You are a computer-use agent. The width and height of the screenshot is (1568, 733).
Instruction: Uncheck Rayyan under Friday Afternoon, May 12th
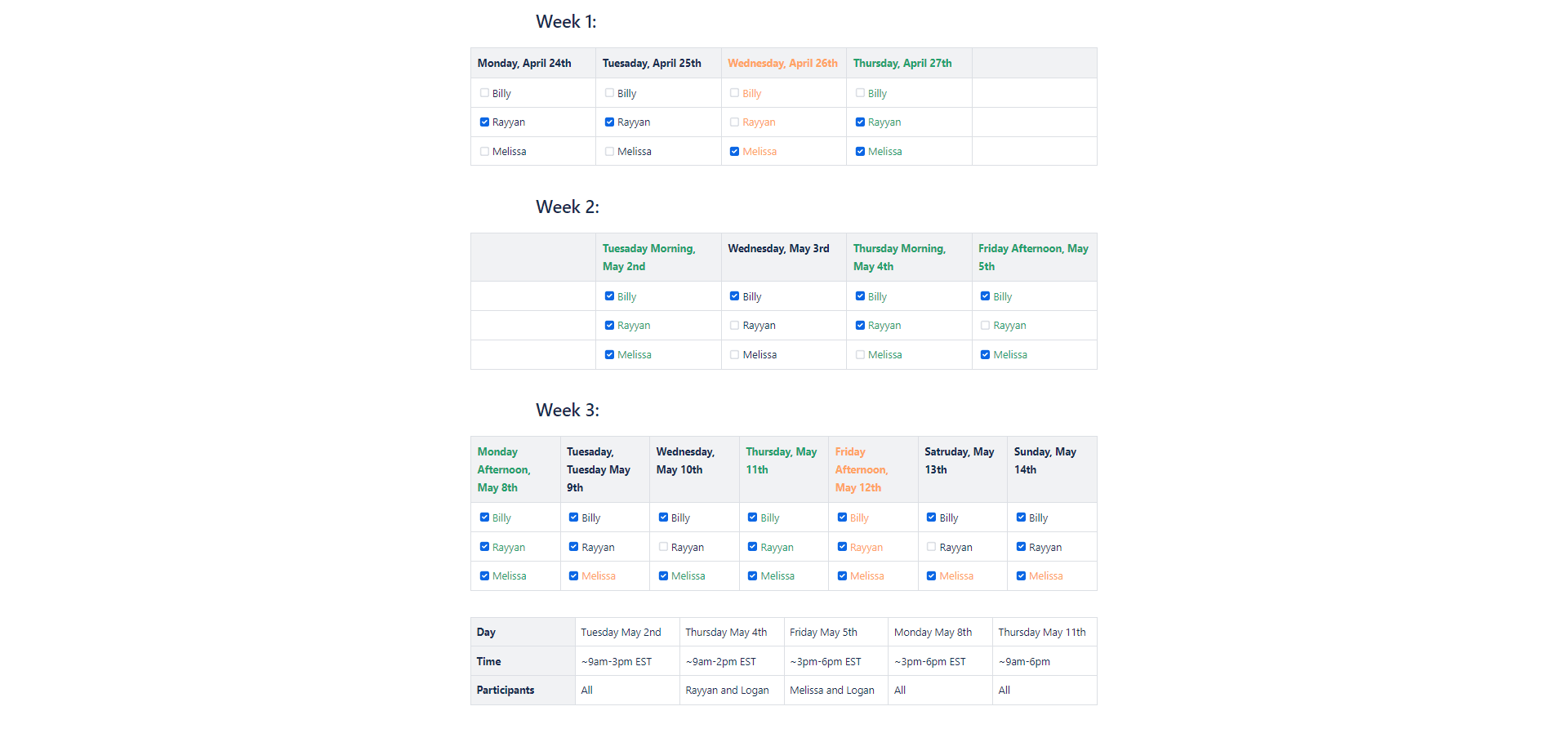click(842, 547)
